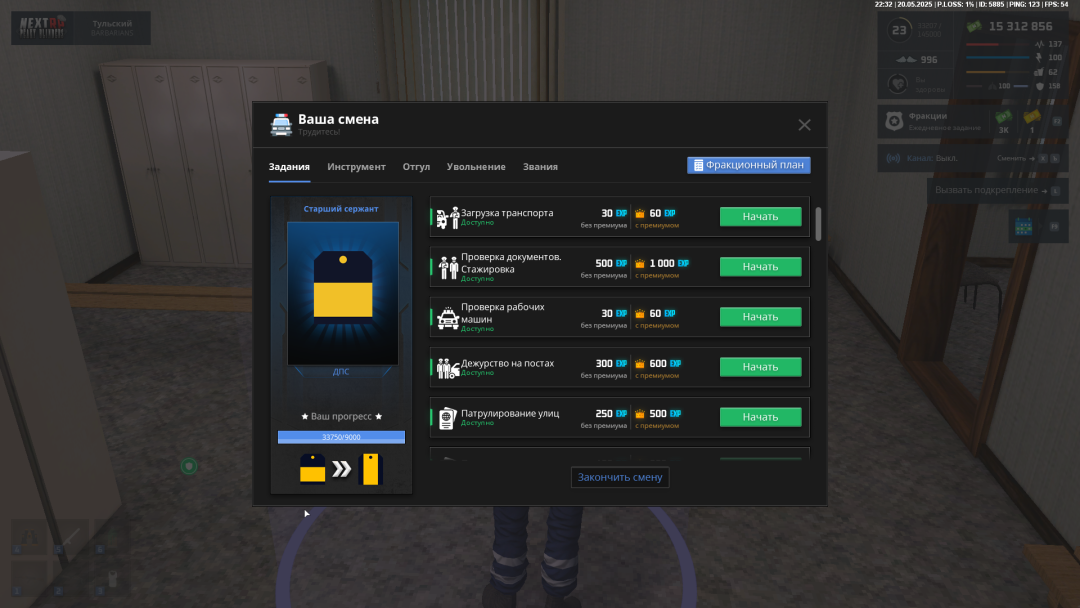Start the Загрузка транспорта task
1080x608 pixels.
760,216
